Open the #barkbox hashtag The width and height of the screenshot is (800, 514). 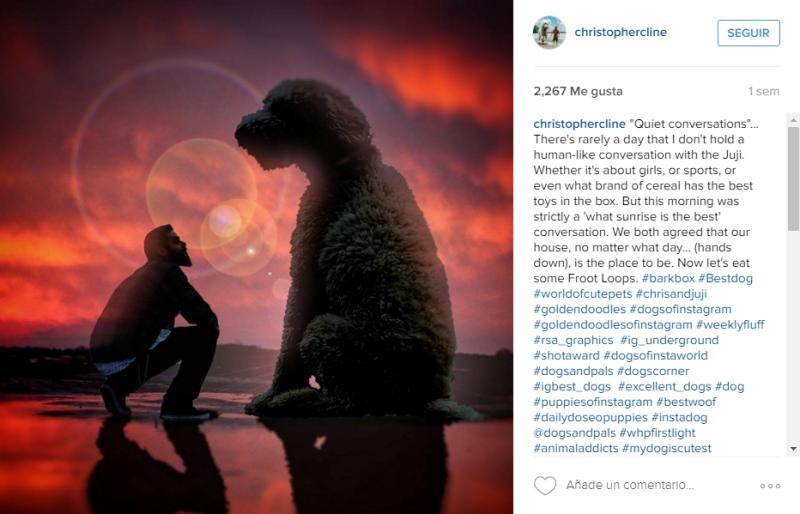coord(668,278)
